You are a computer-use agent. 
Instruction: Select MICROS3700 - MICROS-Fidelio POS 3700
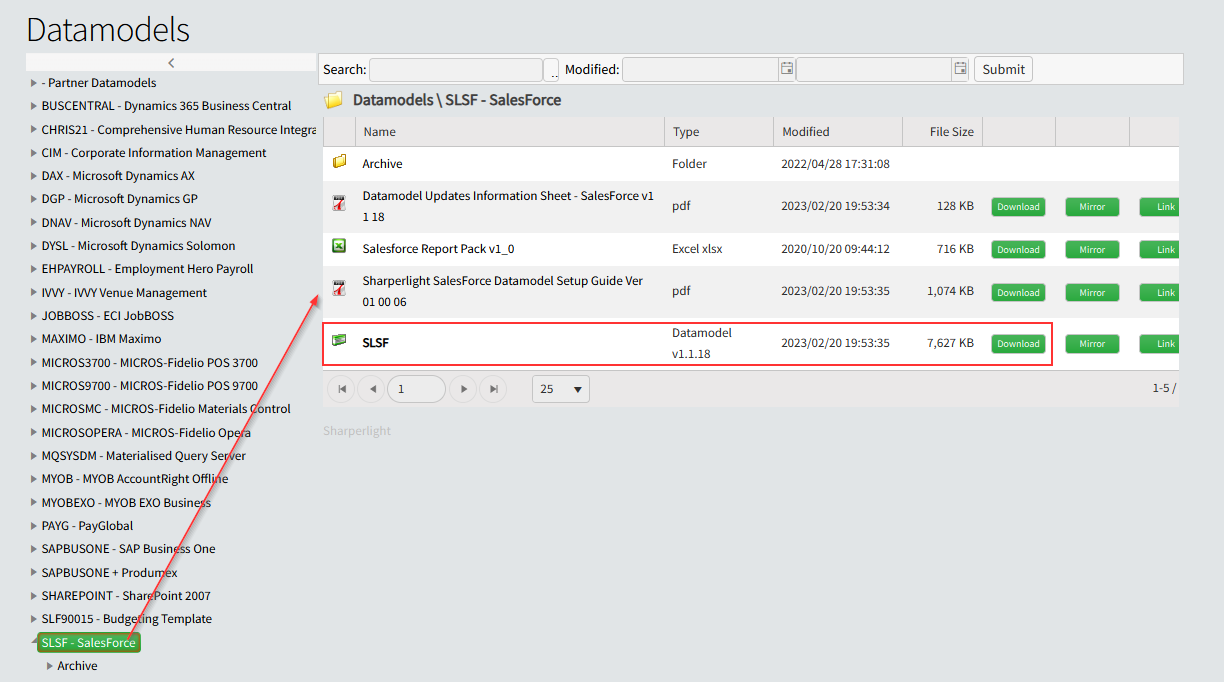pyautogui.click(x=149, y=362)
